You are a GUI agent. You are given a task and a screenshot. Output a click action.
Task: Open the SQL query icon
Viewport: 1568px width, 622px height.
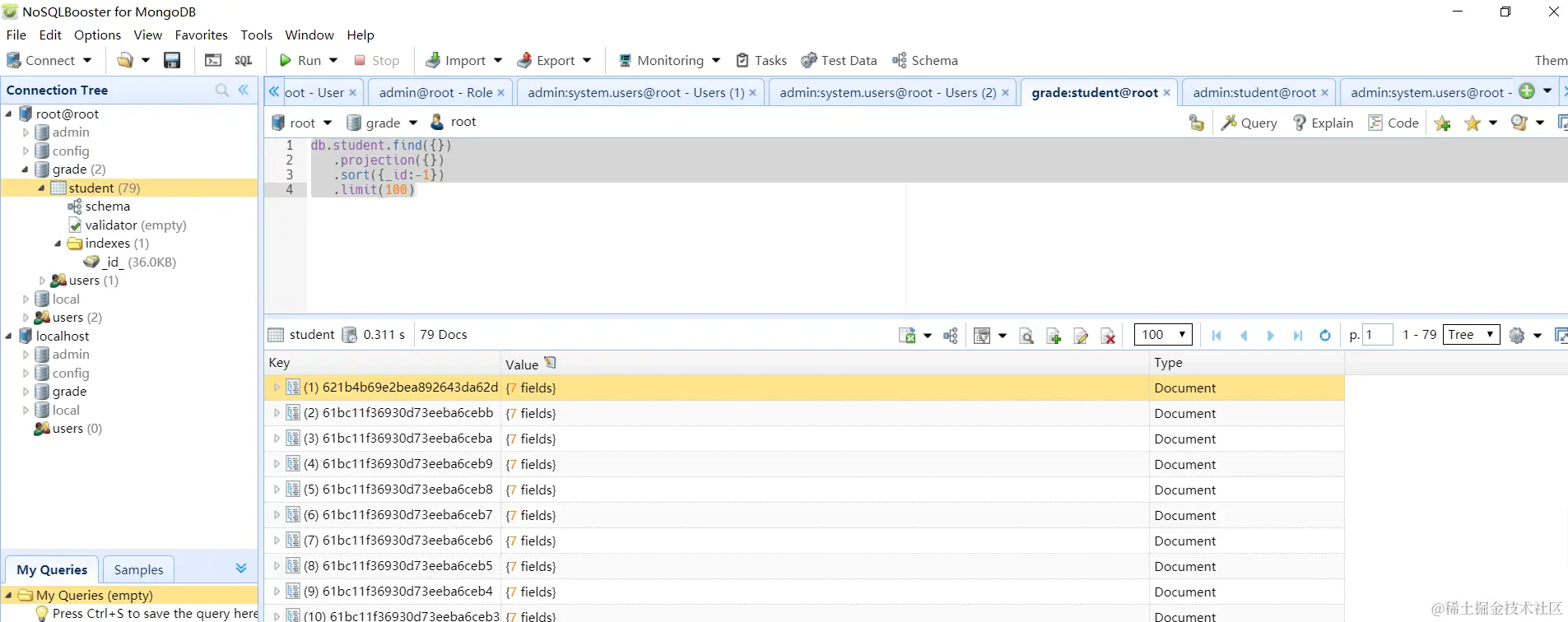click(x=244, y=60)
